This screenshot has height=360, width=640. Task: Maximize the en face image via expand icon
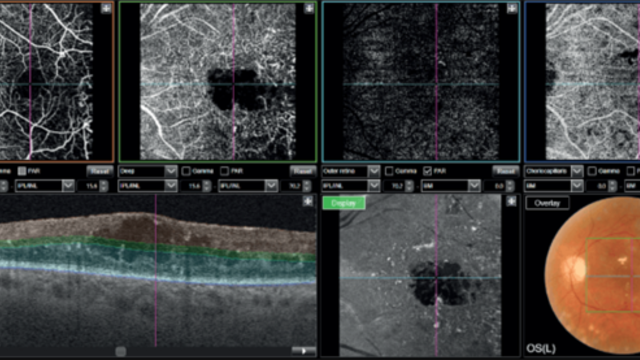(x=511, y=201)
